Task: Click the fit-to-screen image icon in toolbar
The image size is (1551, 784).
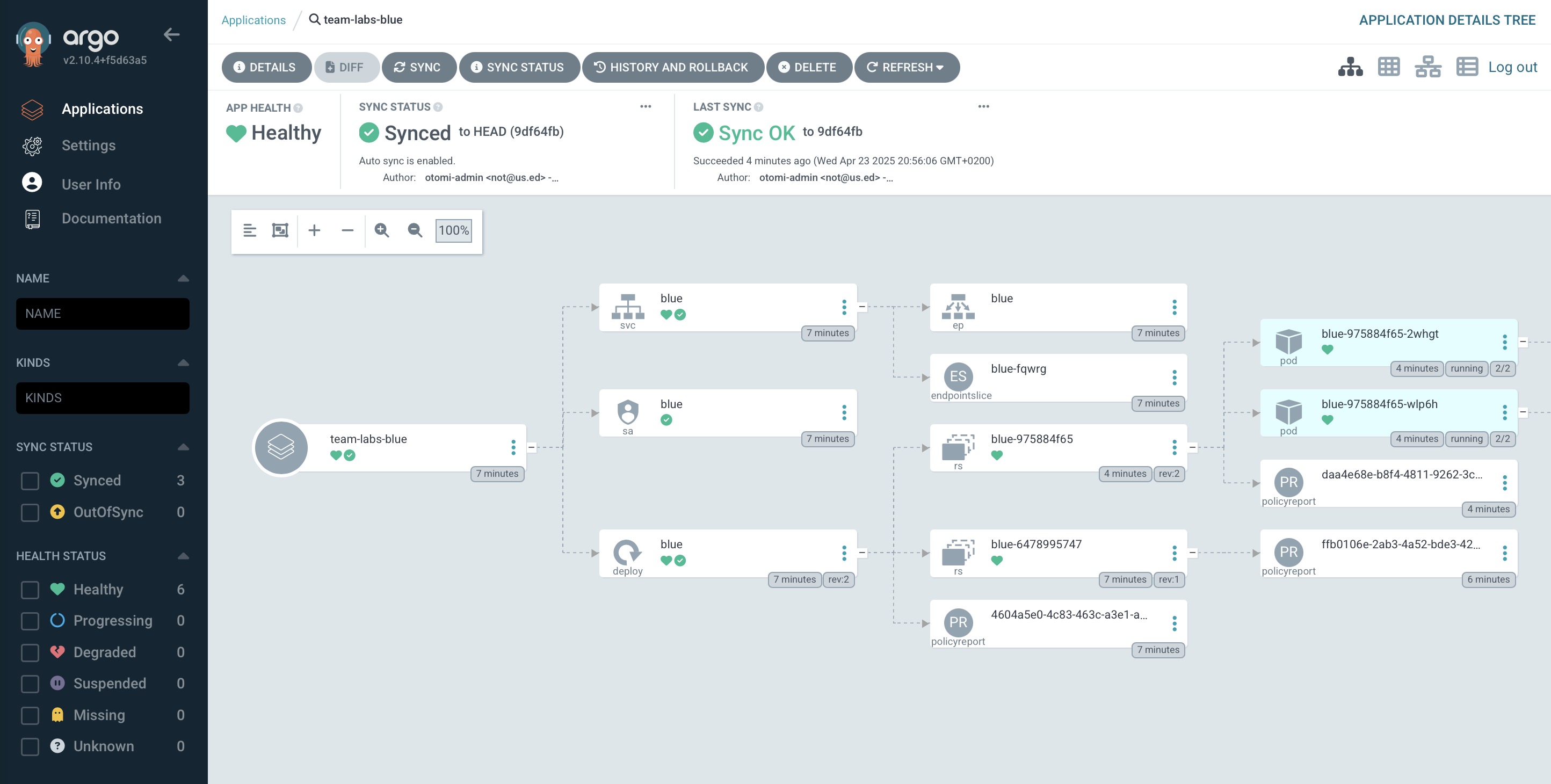Action: coord(280,230)
